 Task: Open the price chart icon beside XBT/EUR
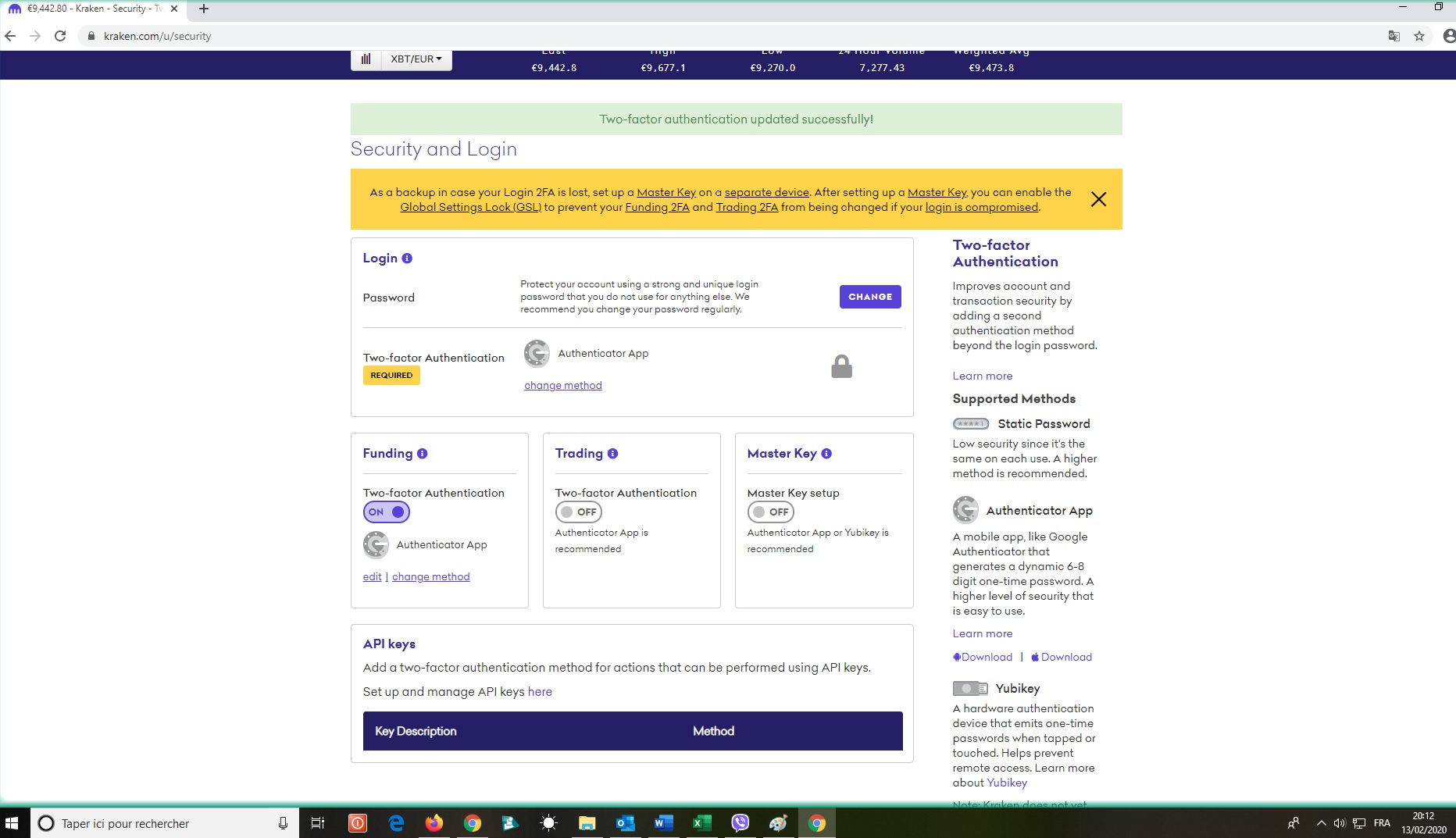[x=366, y=59]
